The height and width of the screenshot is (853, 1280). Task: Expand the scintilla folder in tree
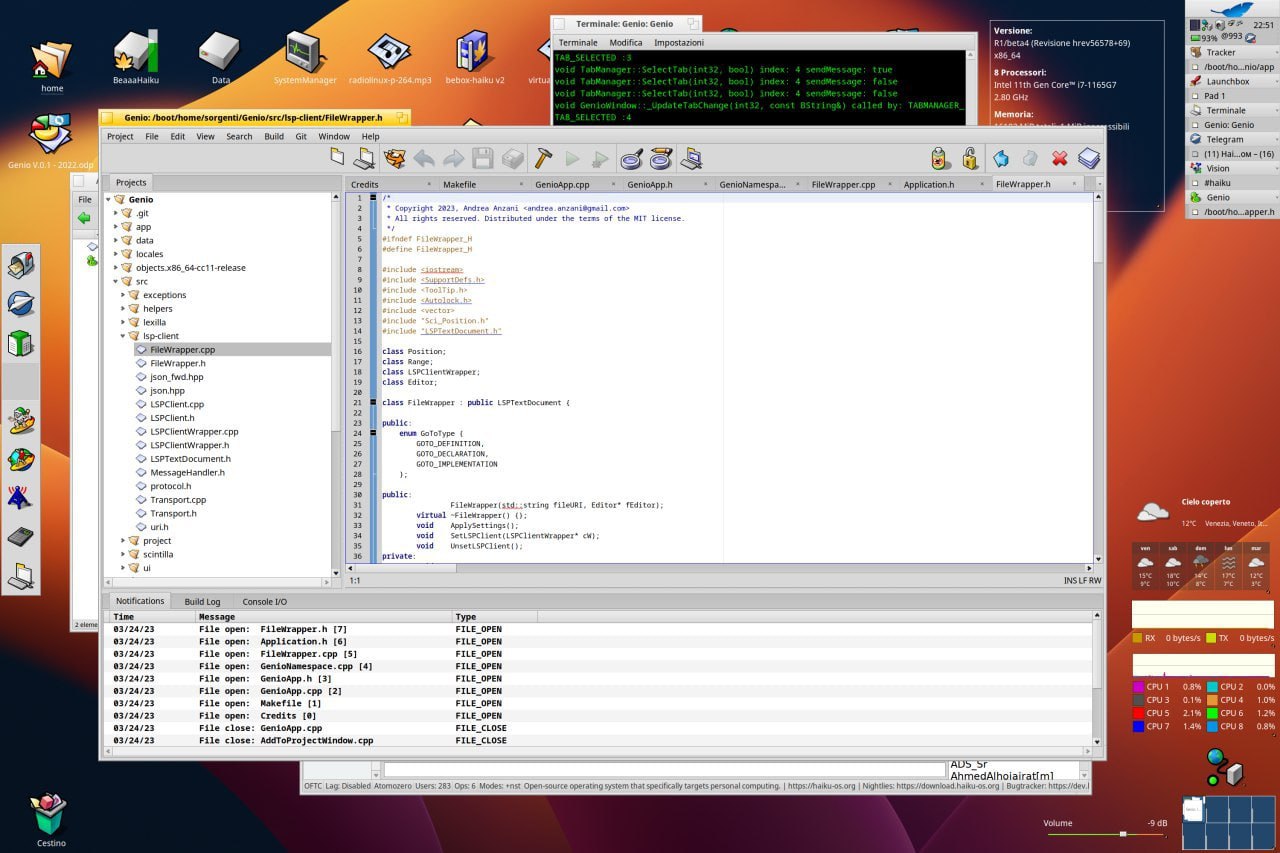click(x=123, y=554)
